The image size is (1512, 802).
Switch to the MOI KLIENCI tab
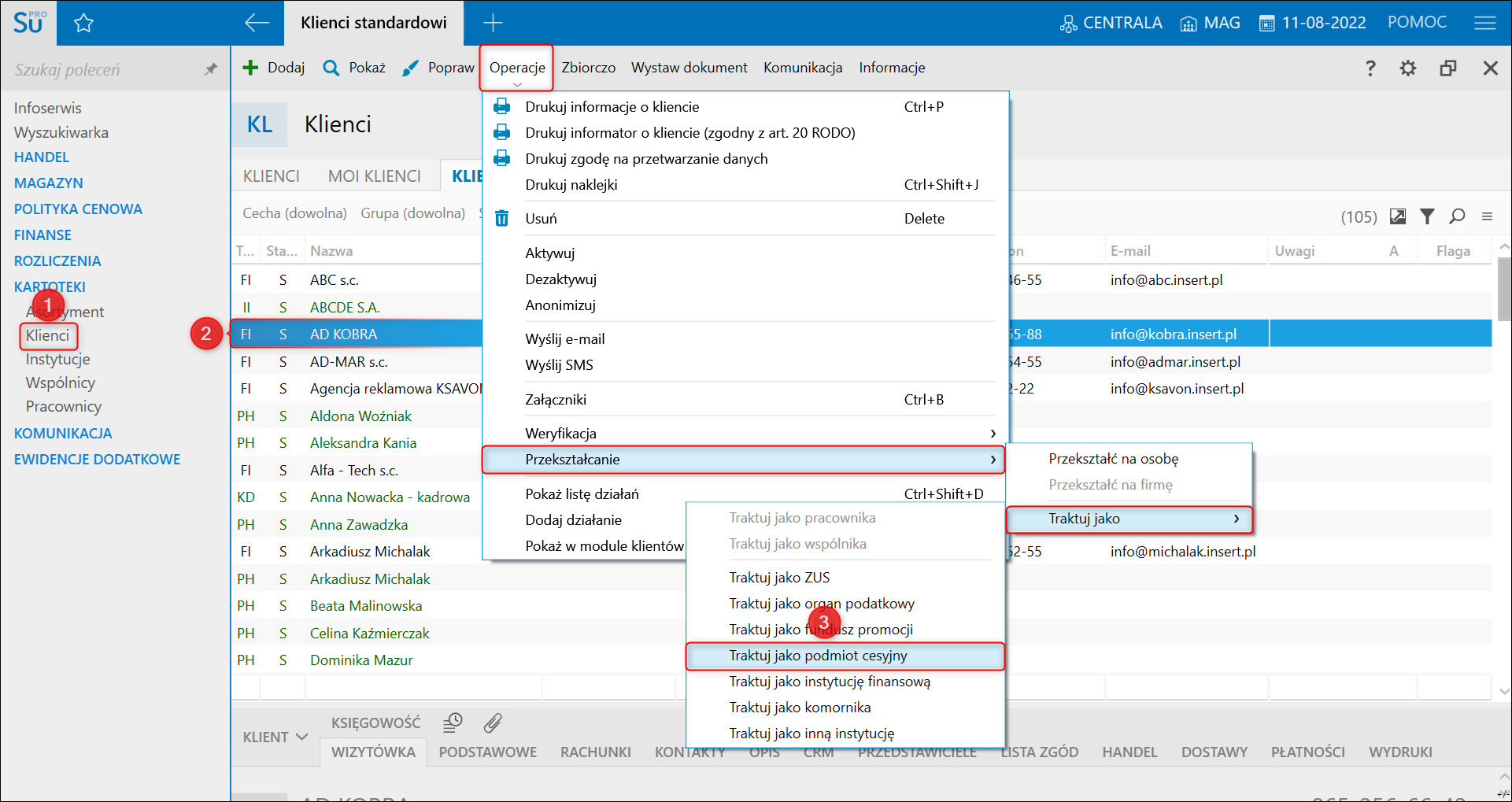[375, 176]
